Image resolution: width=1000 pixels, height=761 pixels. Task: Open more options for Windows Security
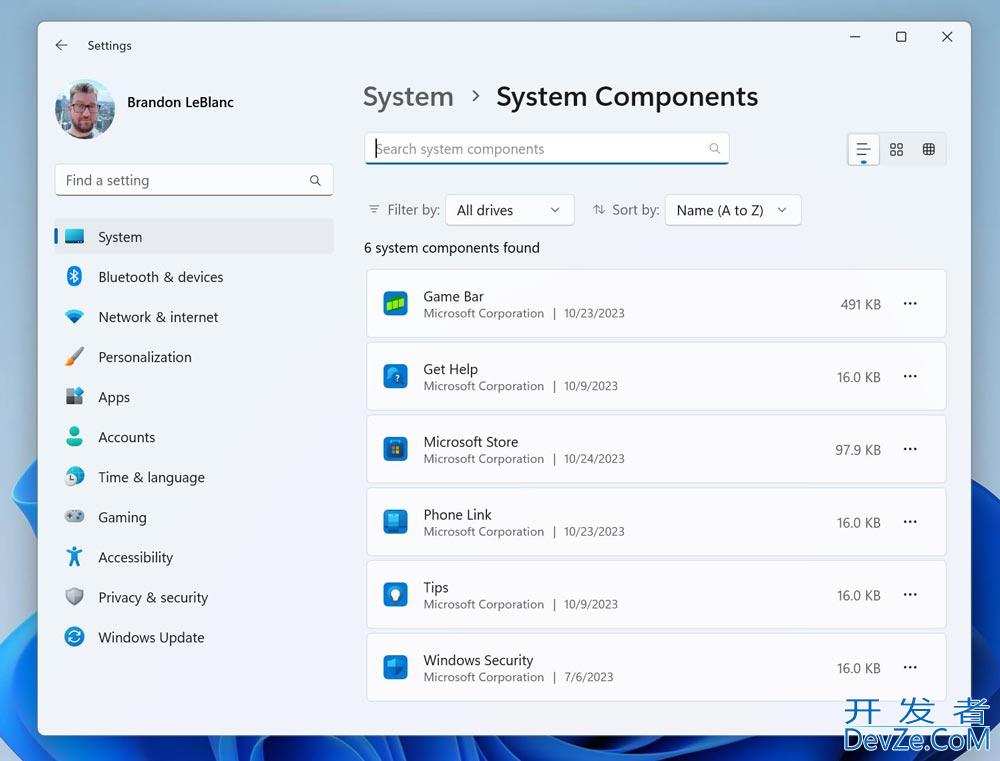[x=910, y=667]
